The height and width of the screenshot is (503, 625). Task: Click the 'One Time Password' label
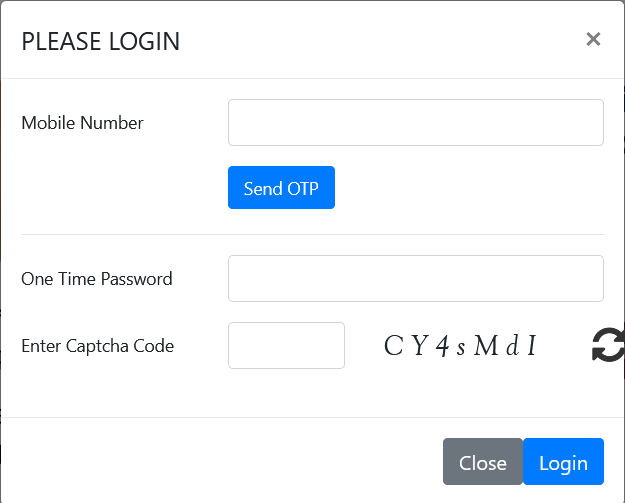[96, 279]
